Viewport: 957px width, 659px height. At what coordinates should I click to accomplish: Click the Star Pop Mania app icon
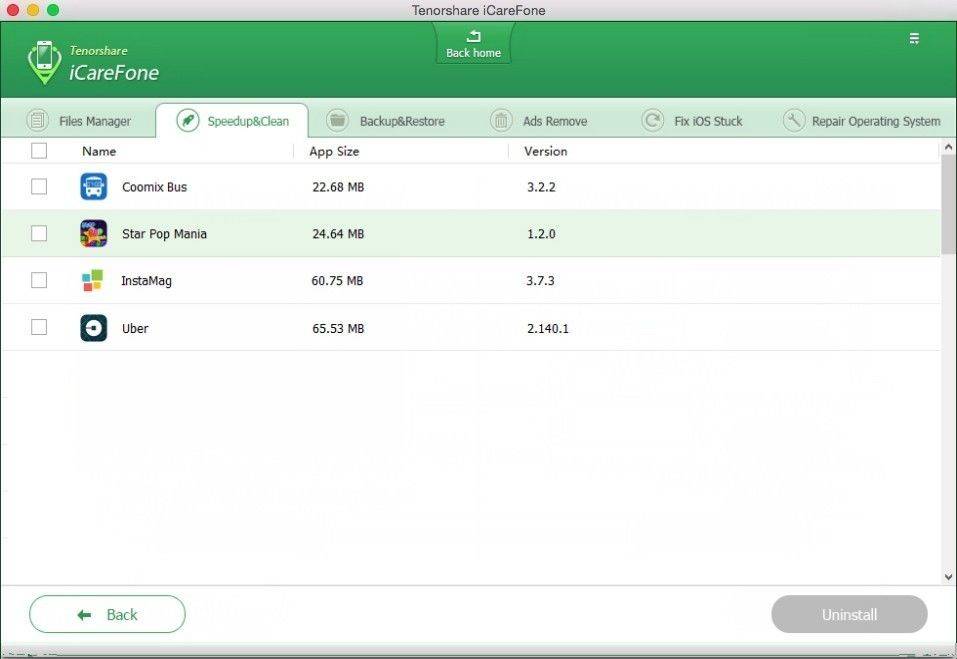pyautogui.click(x=93, y=234)
